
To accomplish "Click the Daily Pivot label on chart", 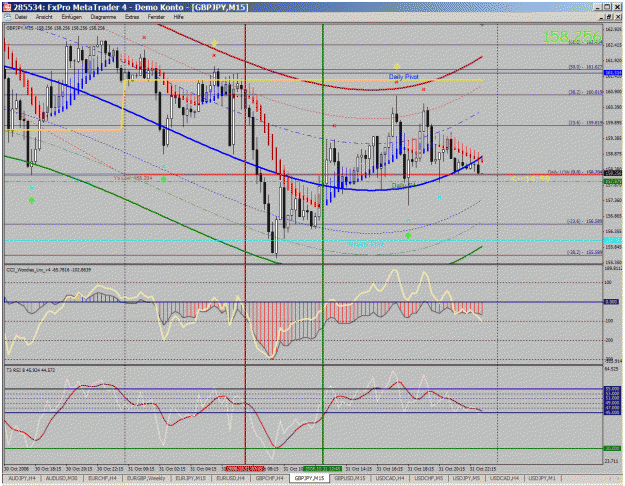I will [403, 77].
